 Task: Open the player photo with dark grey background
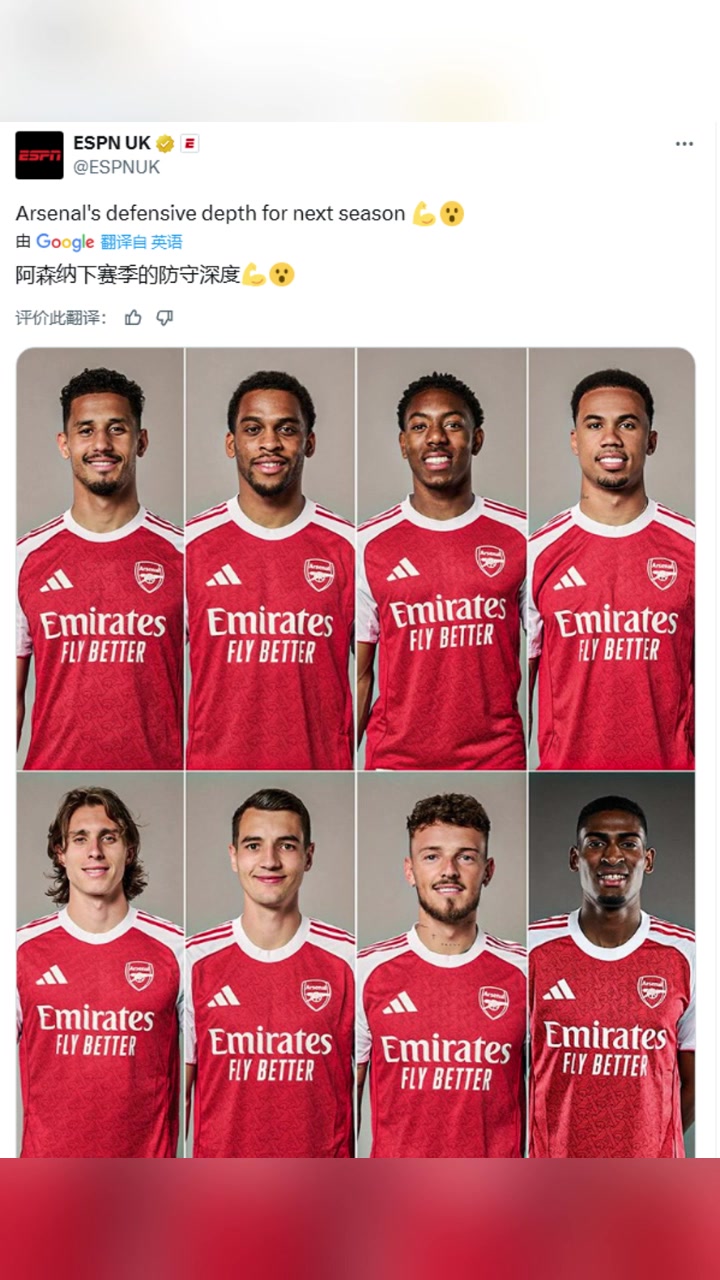point(612,965)
